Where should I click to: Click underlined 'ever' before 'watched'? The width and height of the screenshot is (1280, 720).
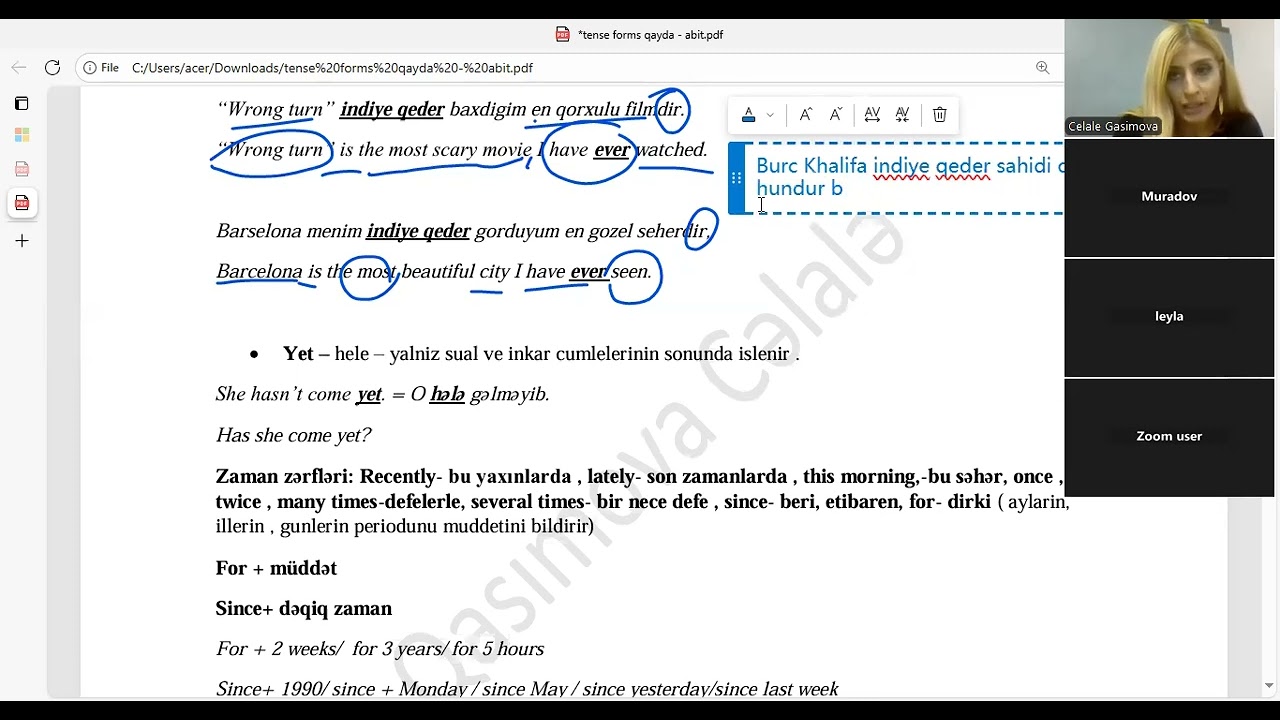coord(611,150)
